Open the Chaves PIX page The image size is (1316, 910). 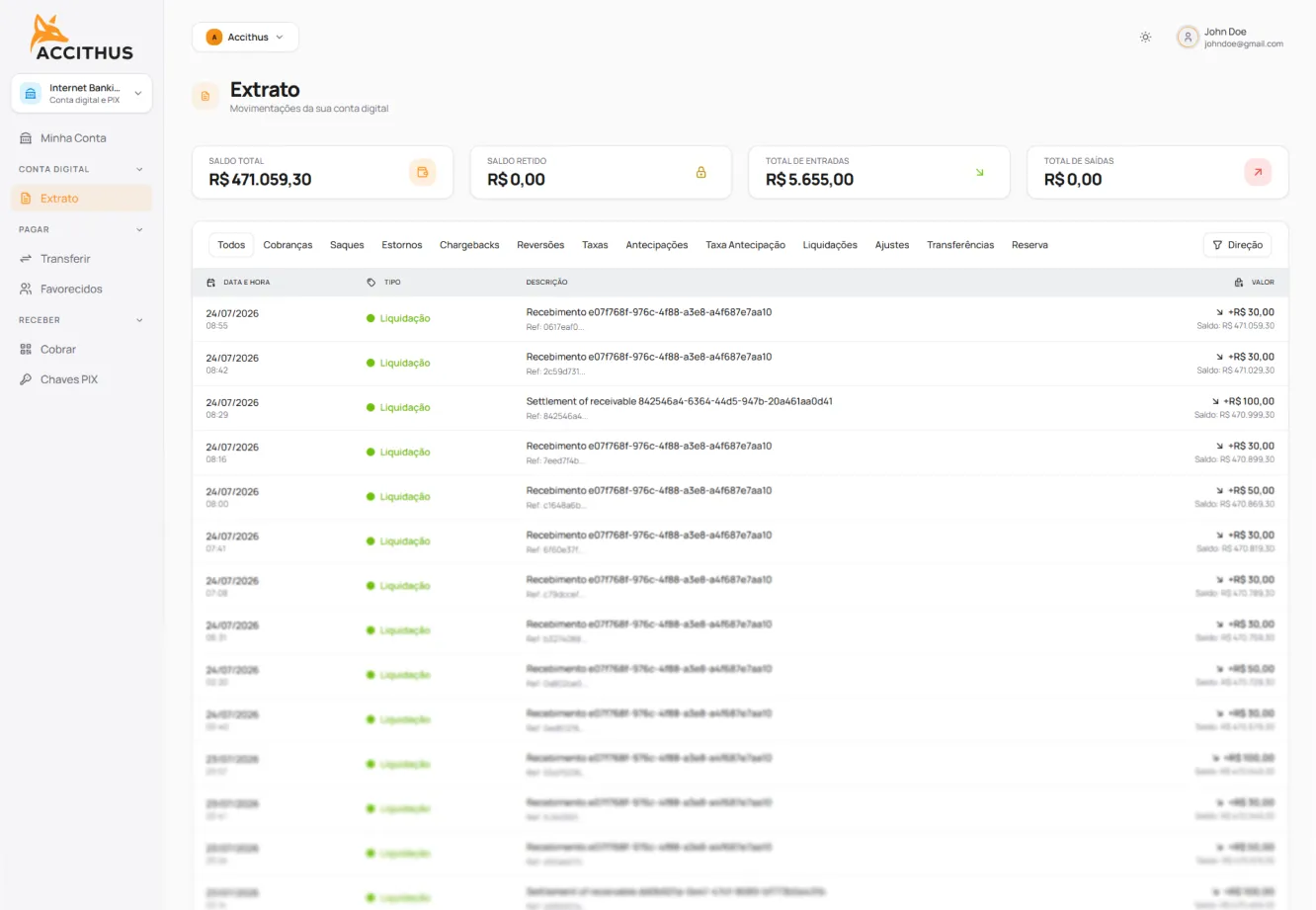82,379
